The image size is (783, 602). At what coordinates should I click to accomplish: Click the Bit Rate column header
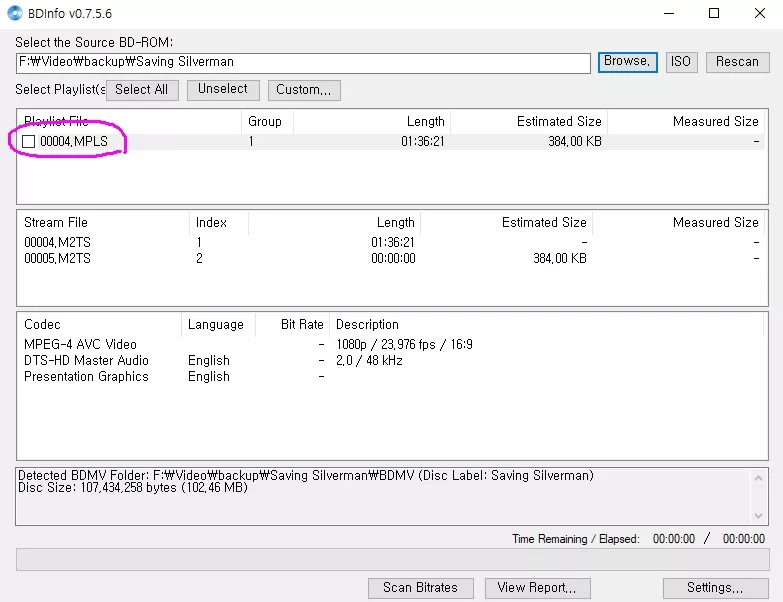click(292, 325)
